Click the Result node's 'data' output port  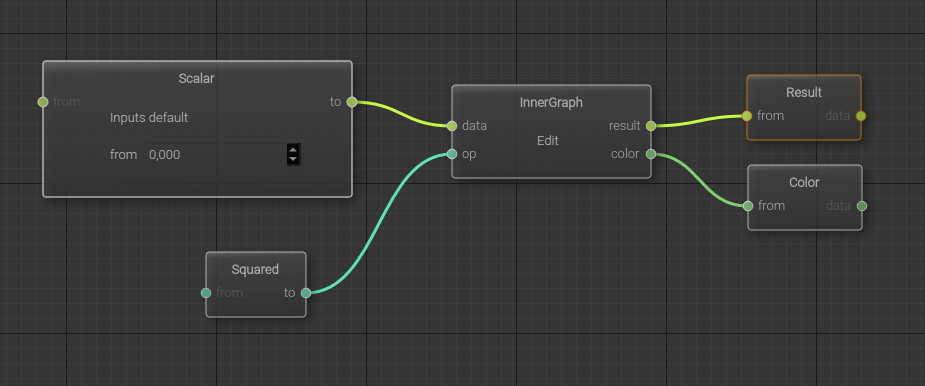(x=861, y=116)
